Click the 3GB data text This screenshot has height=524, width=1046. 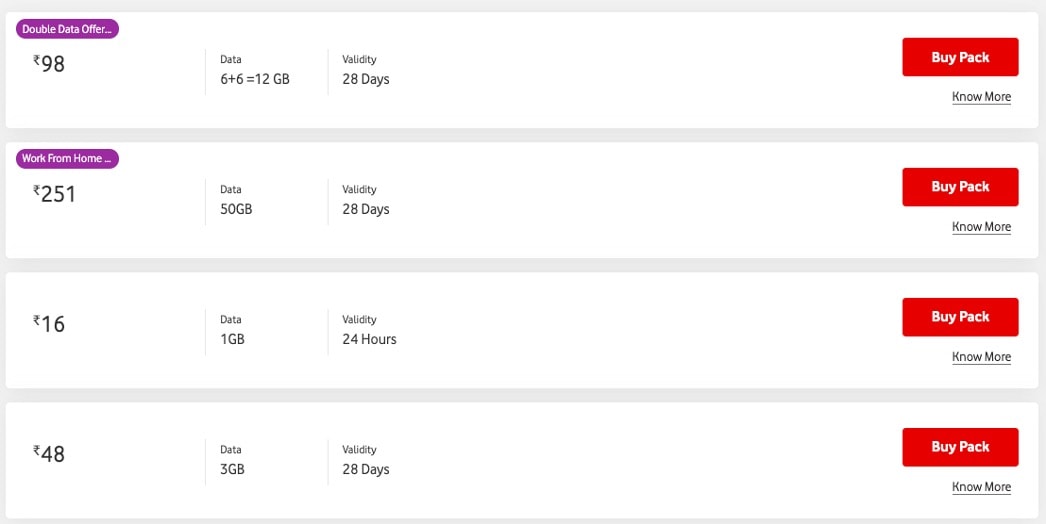pyautogui.click(x=232, y=470)
